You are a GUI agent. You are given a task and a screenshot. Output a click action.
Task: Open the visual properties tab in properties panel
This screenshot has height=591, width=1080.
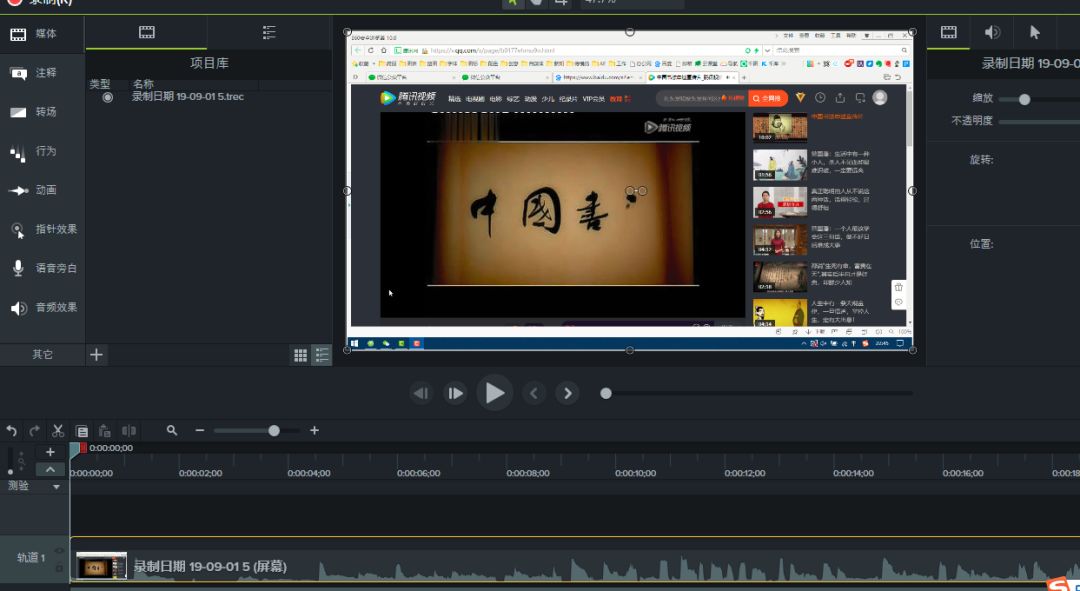948,32
